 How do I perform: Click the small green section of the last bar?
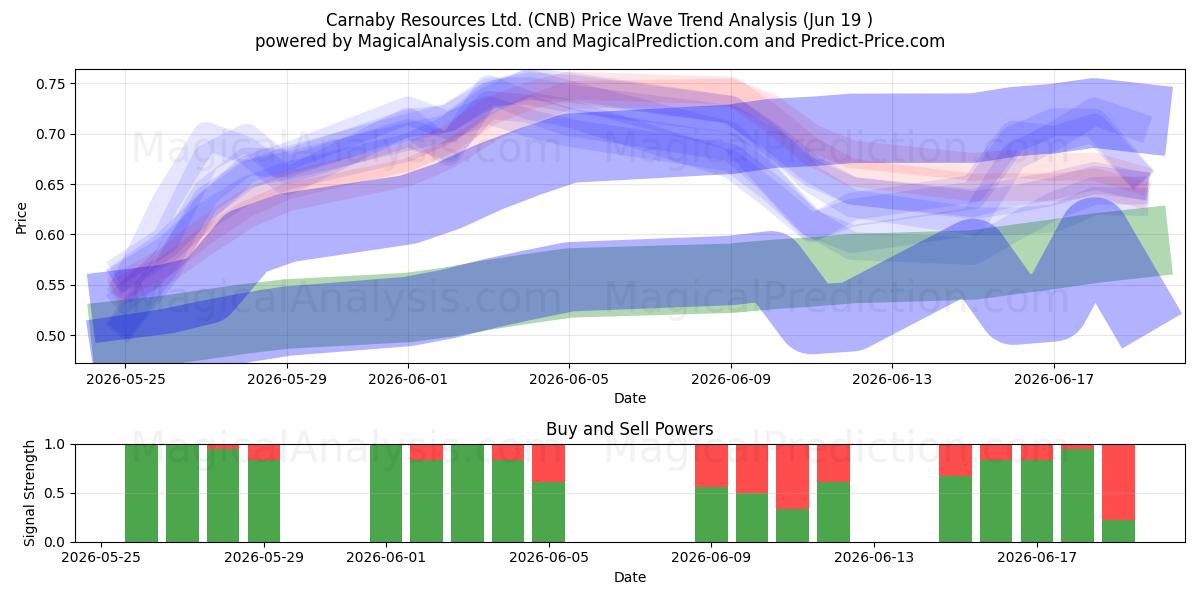[1118, 531]
